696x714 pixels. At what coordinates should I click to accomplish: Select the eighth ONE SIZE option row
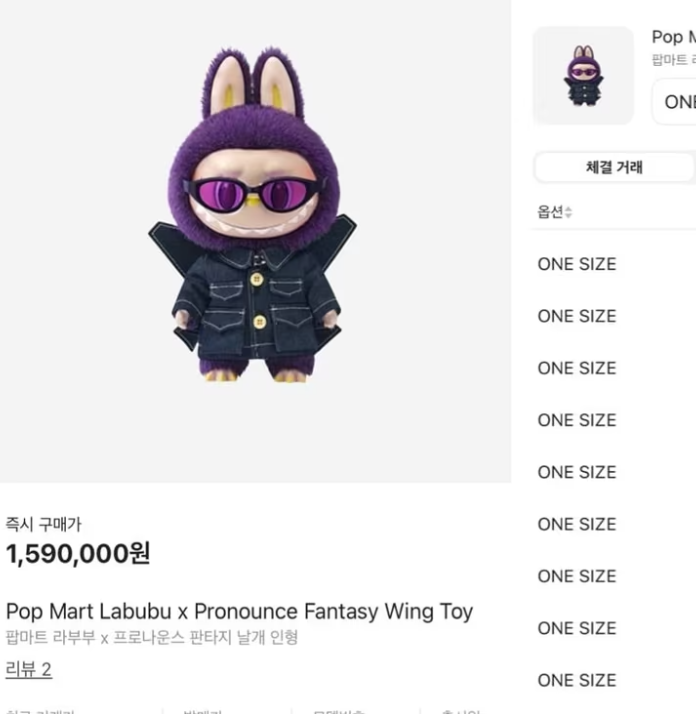pos(577,628)
